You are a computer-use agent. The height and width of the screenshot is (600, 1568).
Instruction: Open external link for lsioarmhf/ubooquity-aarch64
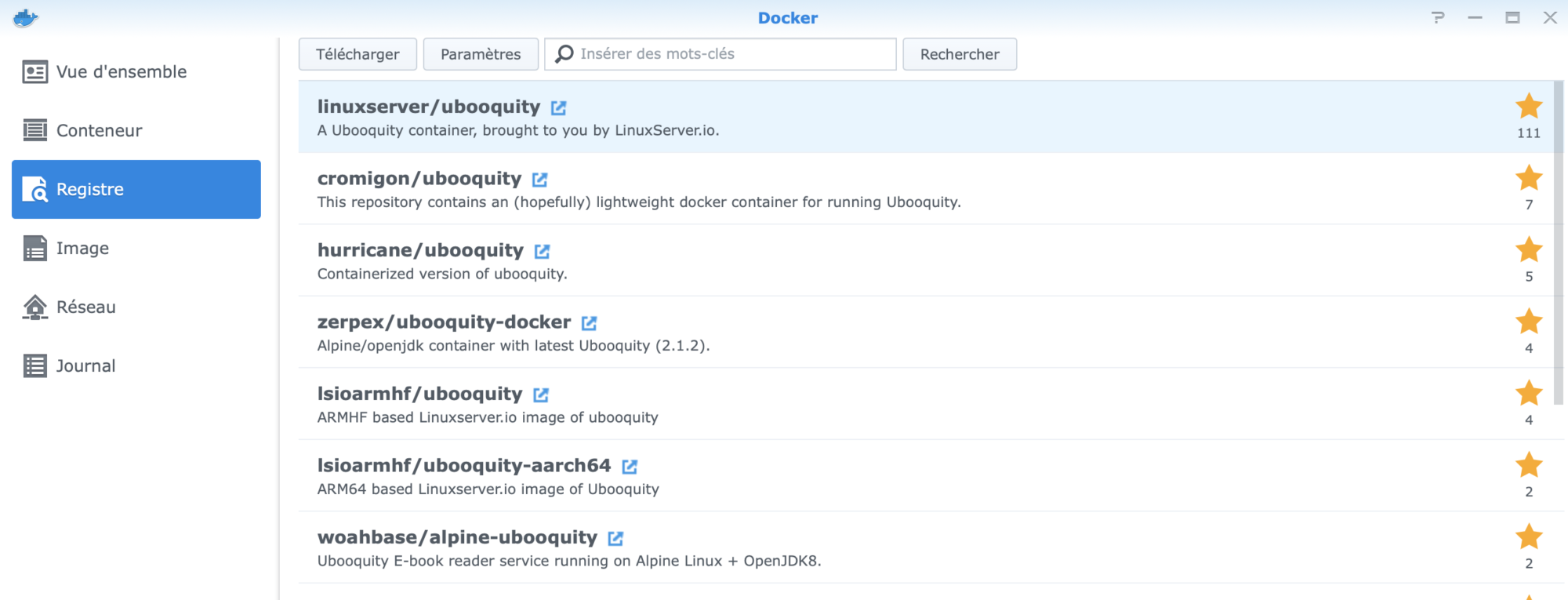[x=630, y=467]
